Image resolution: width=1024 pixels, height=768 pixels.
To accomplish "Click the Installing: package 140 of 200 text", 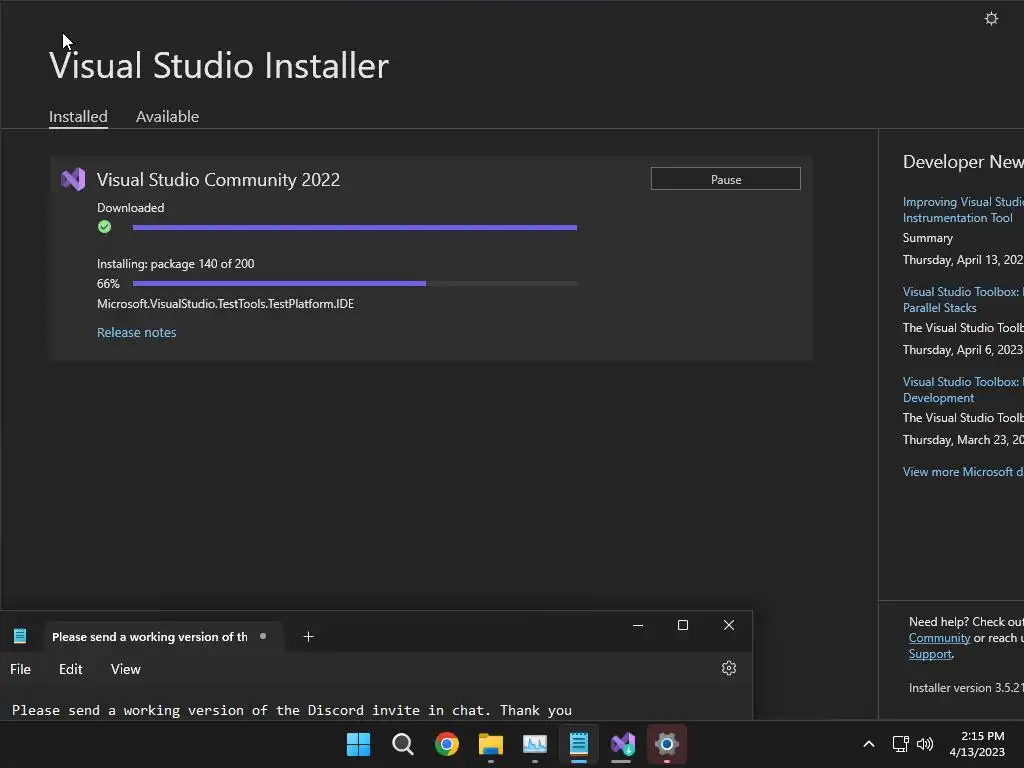I will click(x=176, y=264).
